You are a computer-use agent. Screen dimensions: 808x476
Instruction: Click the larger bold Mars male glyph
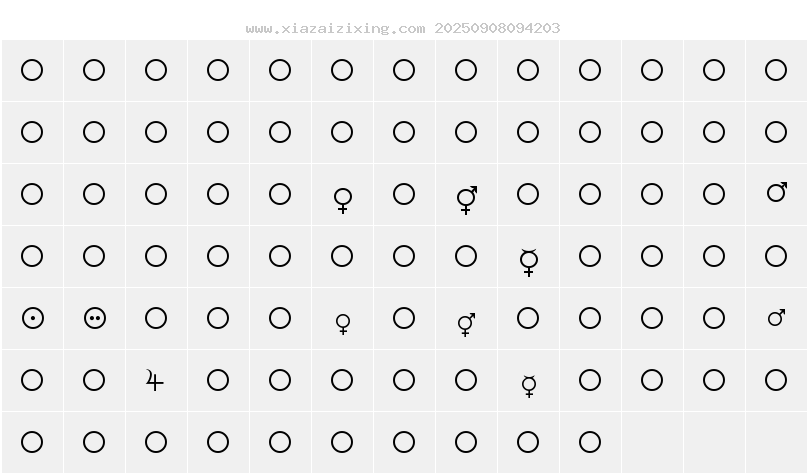777,191
